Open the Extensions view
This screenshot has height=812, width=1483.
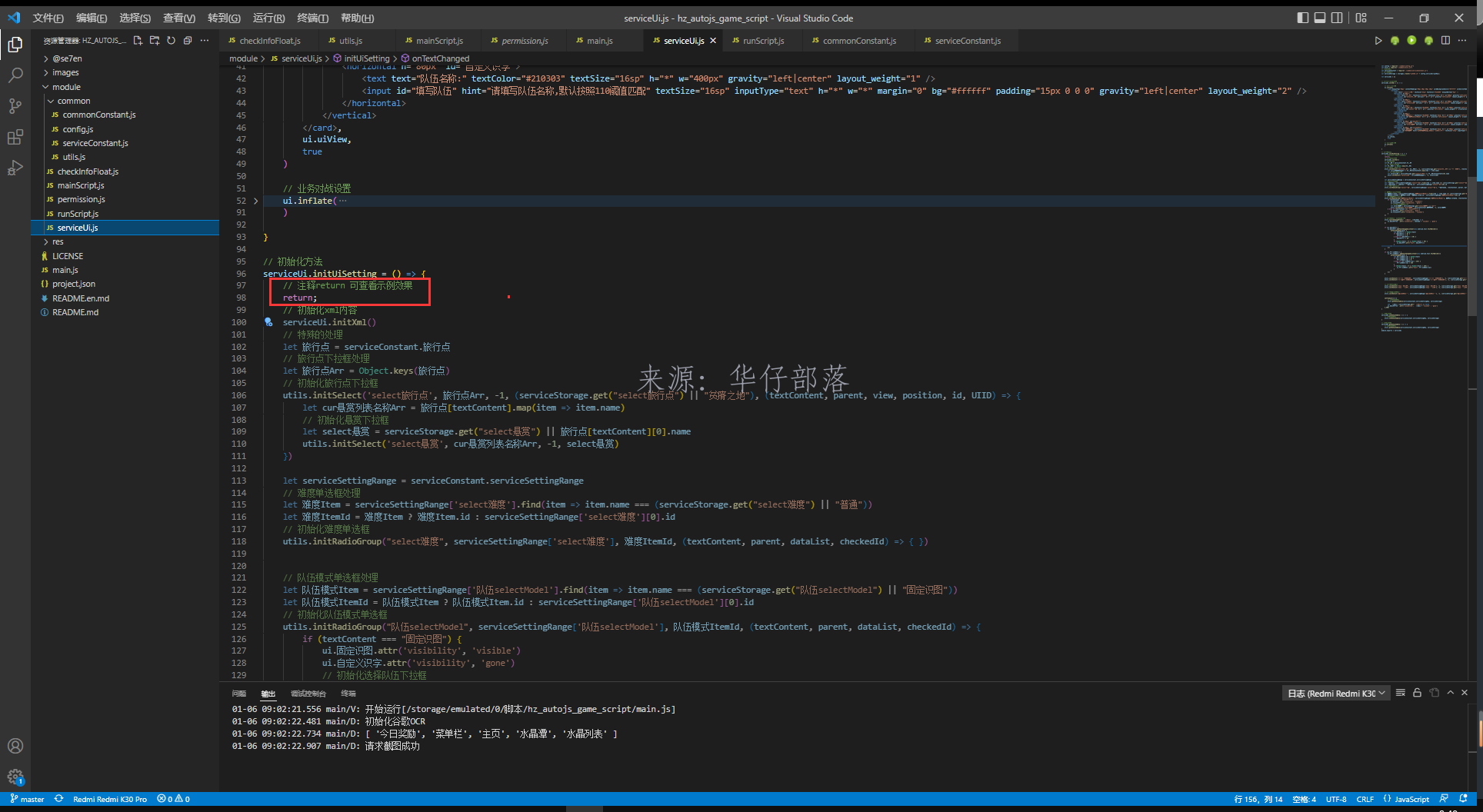(x=15, y=138)
